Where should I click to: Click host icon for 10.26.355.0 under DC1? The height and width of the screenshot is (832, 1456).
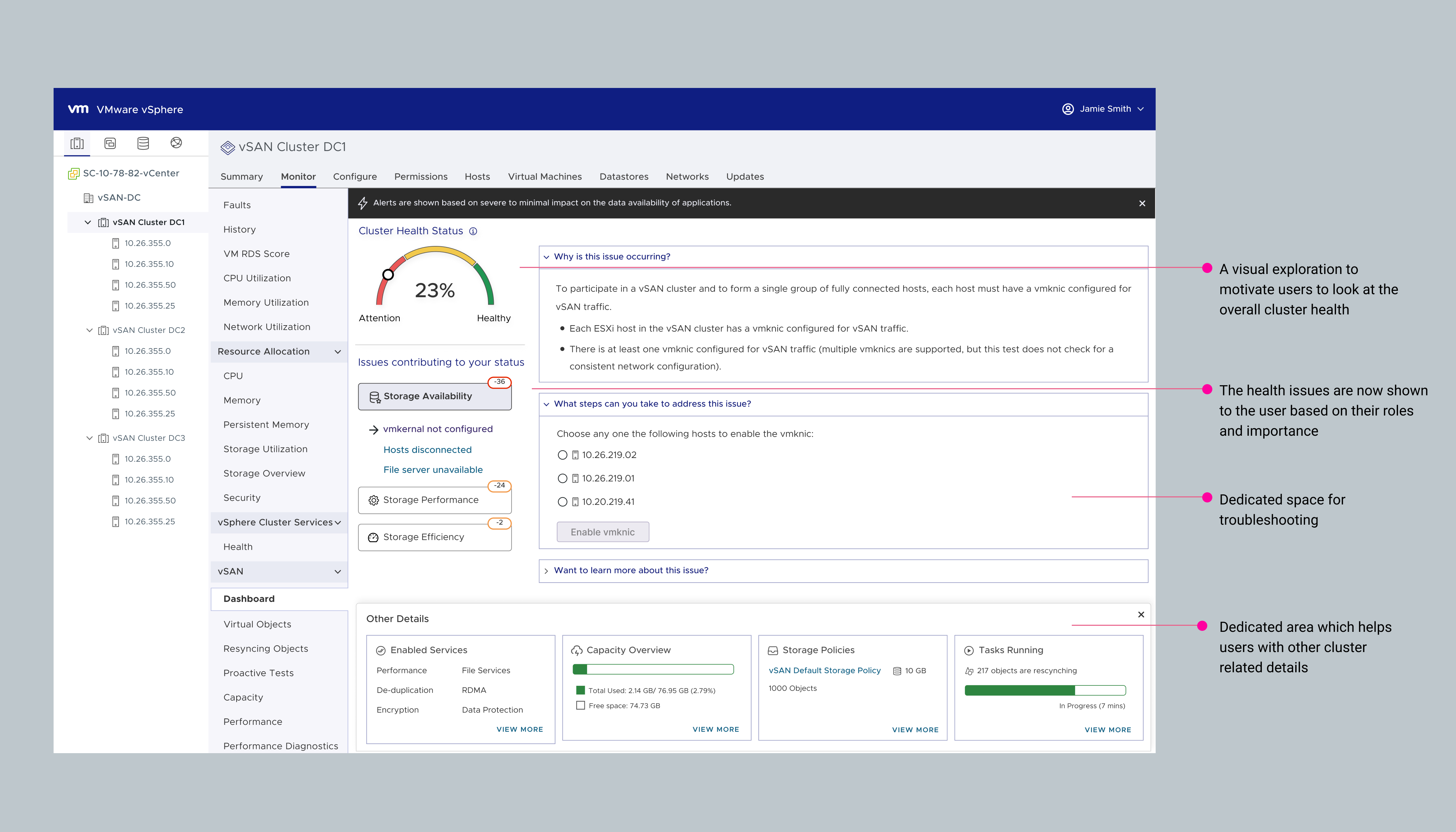click(x=115, y=243)
